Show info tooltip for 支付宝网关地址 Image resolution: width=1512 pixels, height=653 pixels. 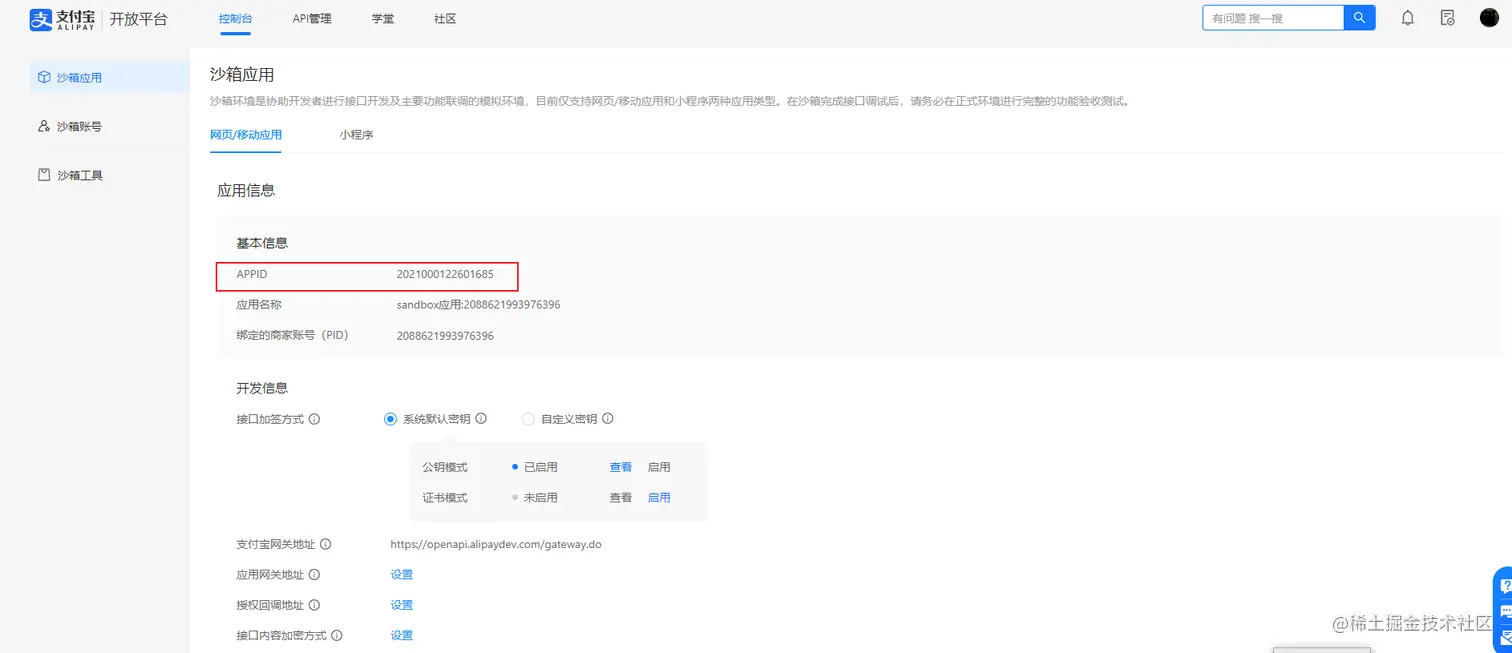[326, 545]
